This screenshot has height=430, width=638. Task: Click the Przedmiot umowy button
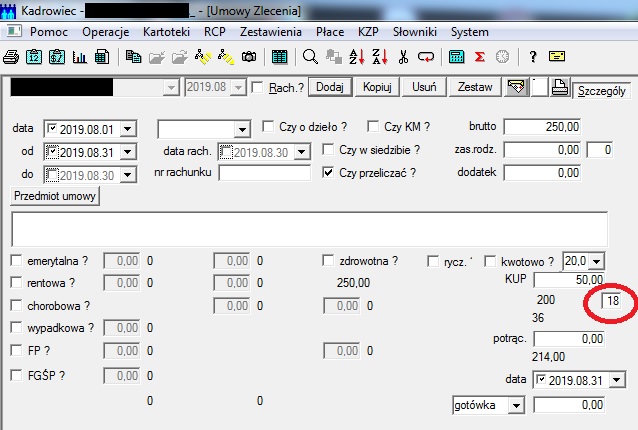coord(55,196)
